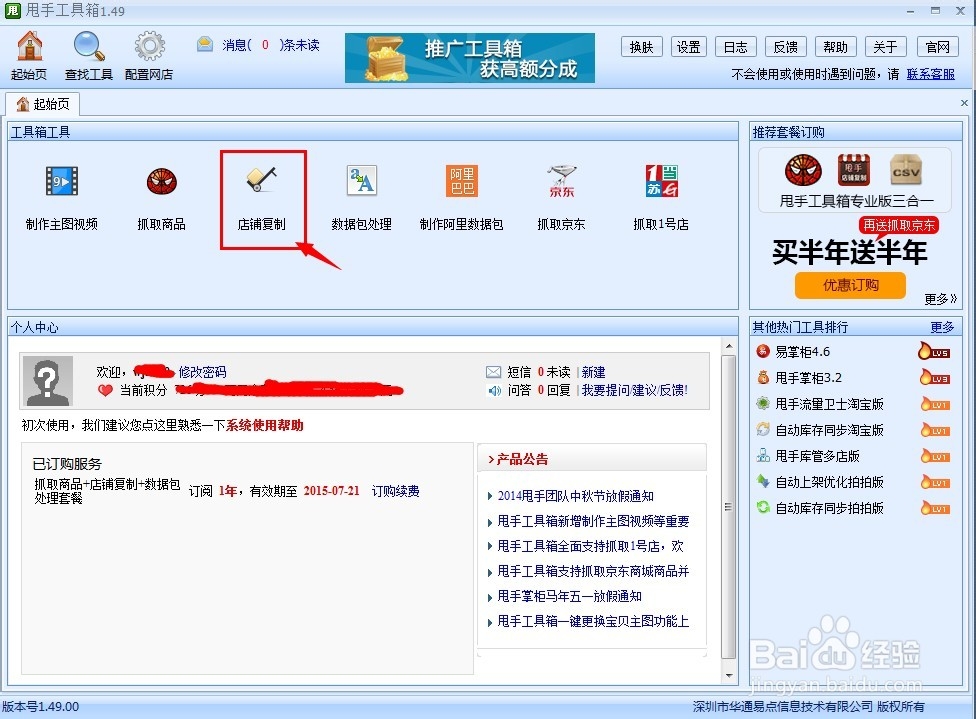Open the 抓取1号店 tool icon
Viewport: 976px width, 719px height.
661,181
